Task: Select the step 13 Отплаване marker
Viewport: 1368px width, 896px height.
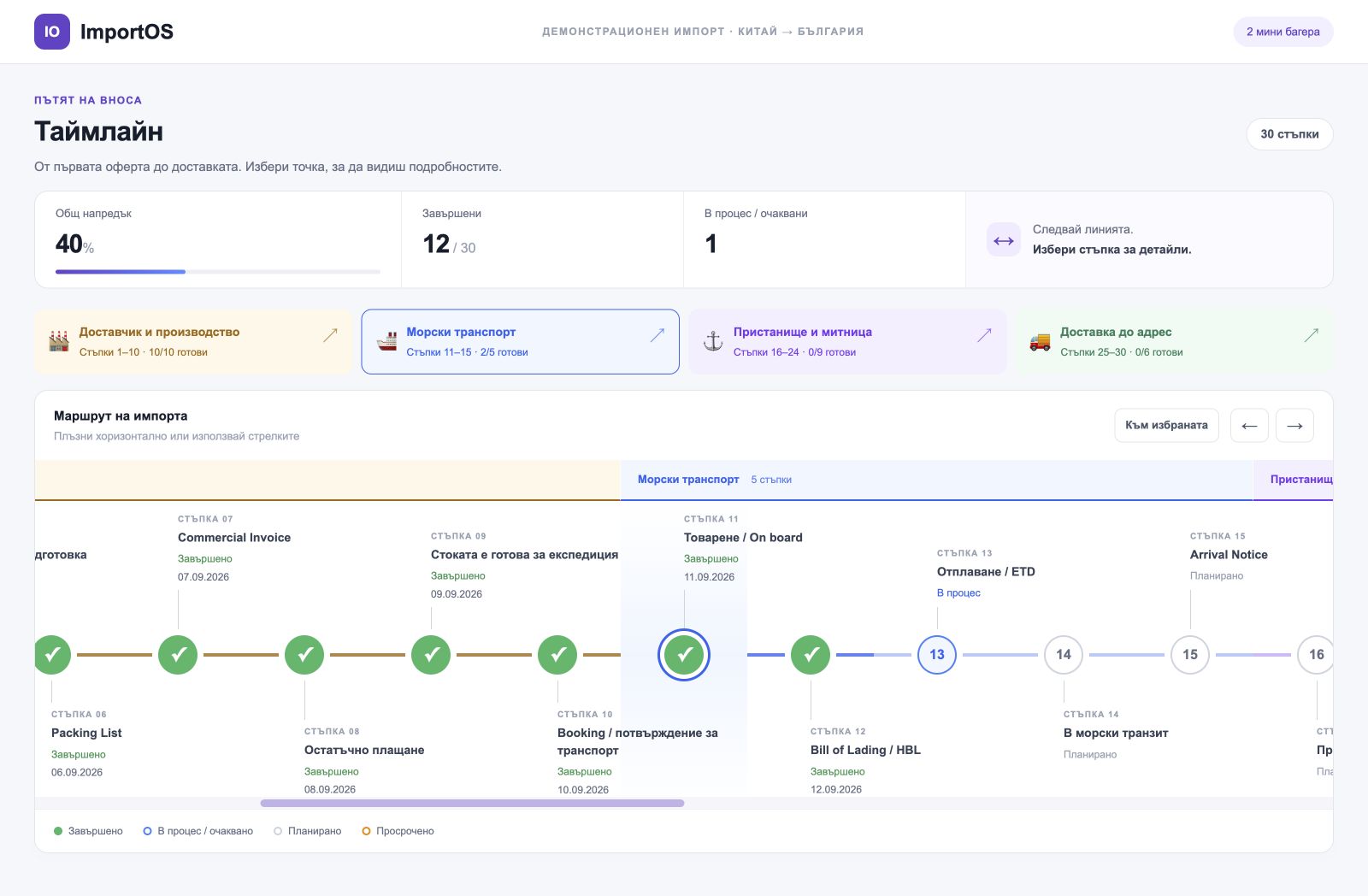Action: (937, 655)
